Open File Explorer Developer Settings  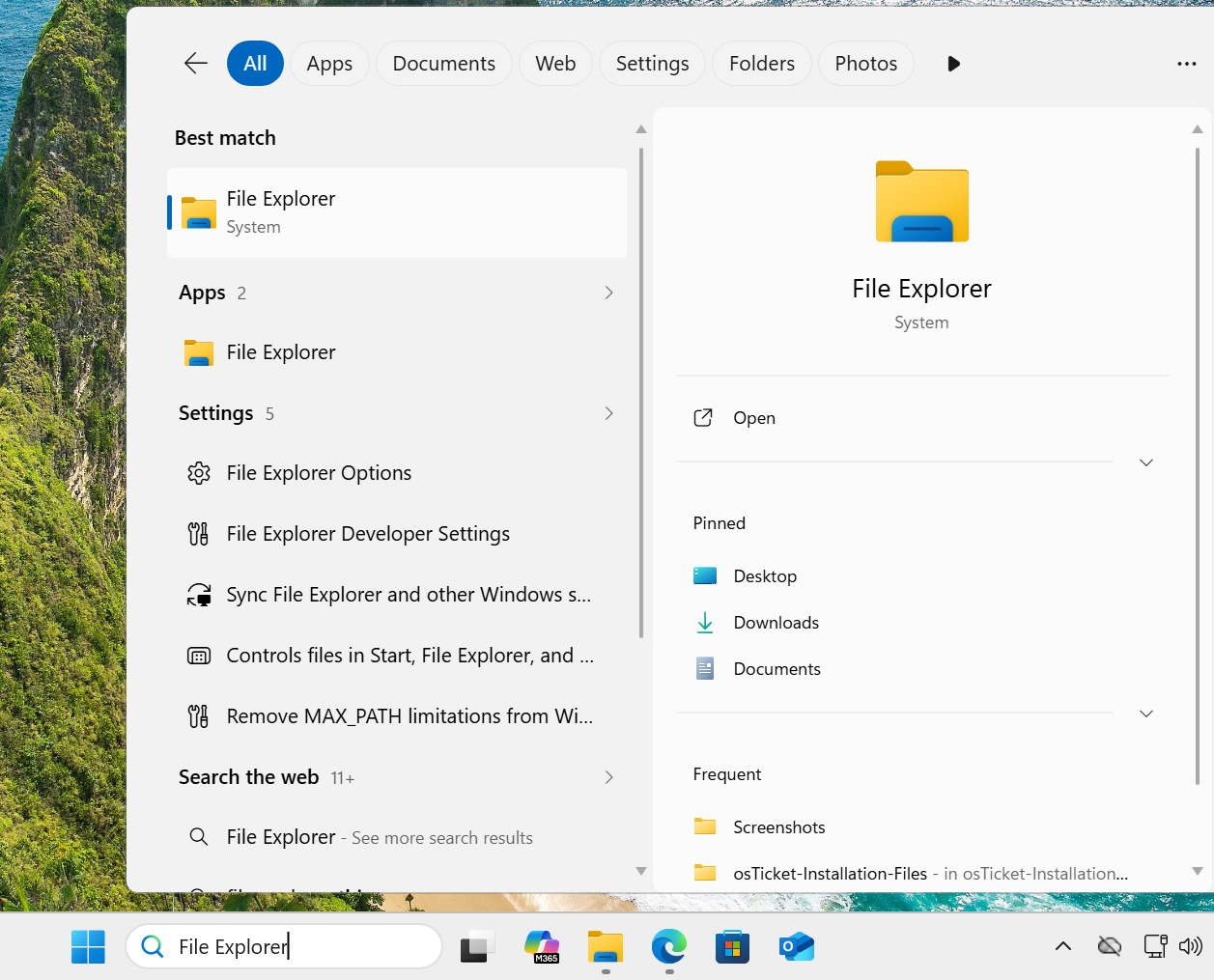(x=397, y=534)
